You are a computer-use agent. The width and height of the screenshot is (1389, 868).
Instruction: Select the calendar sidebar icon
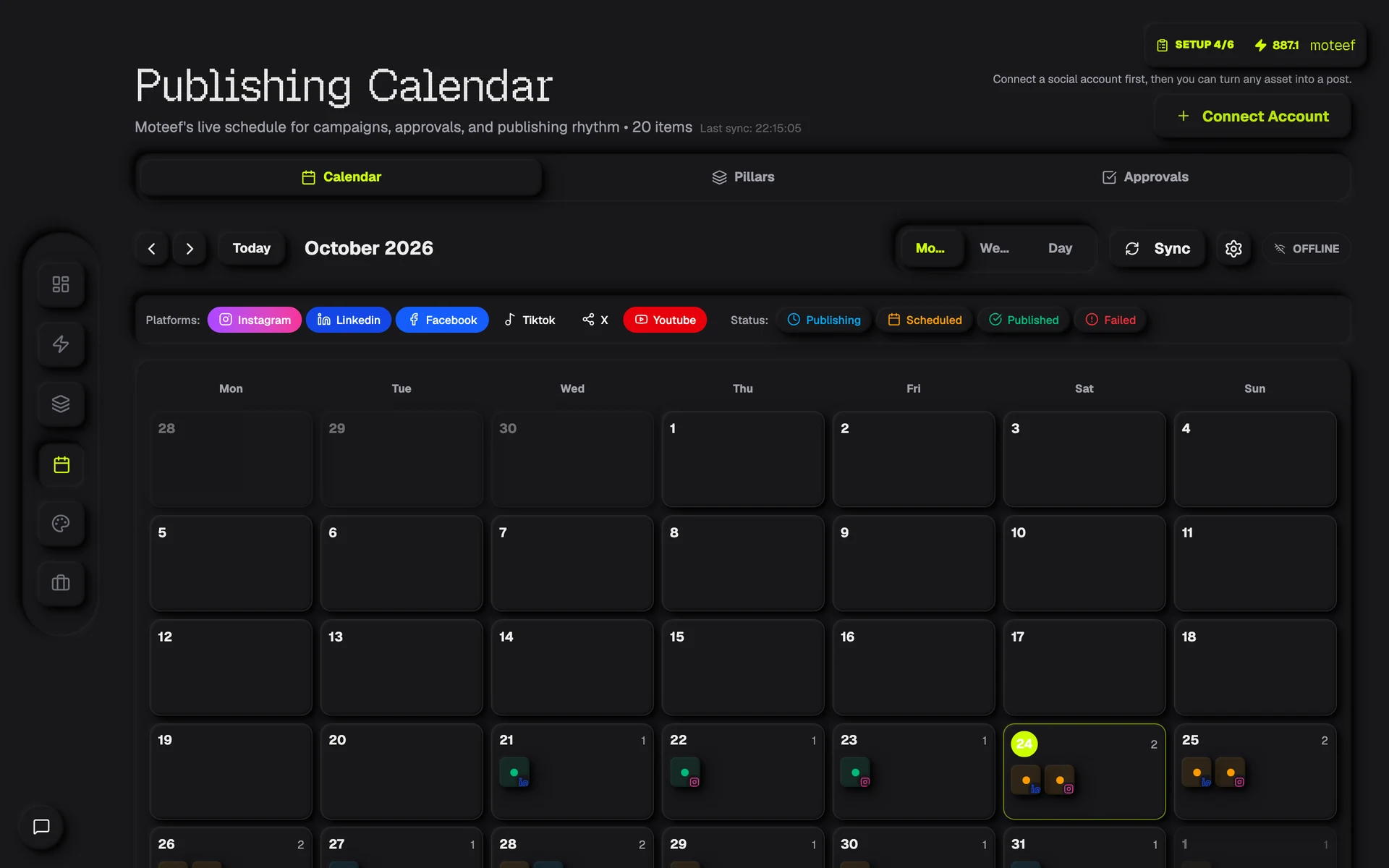[x=61, y=464]
